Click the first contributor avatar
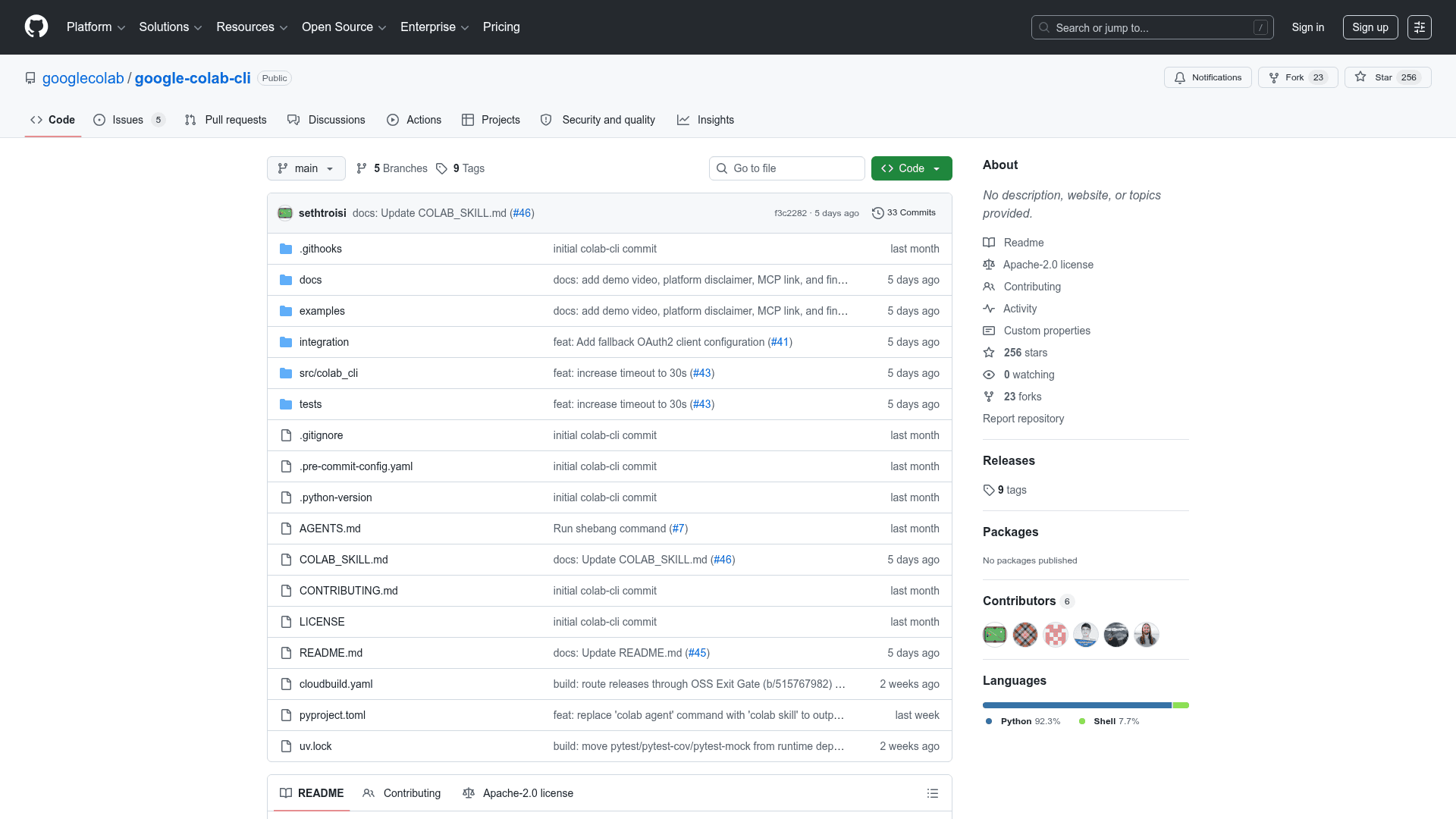Image resolution: width=1456 pixels, height=819 pixels. coord(994,635)
